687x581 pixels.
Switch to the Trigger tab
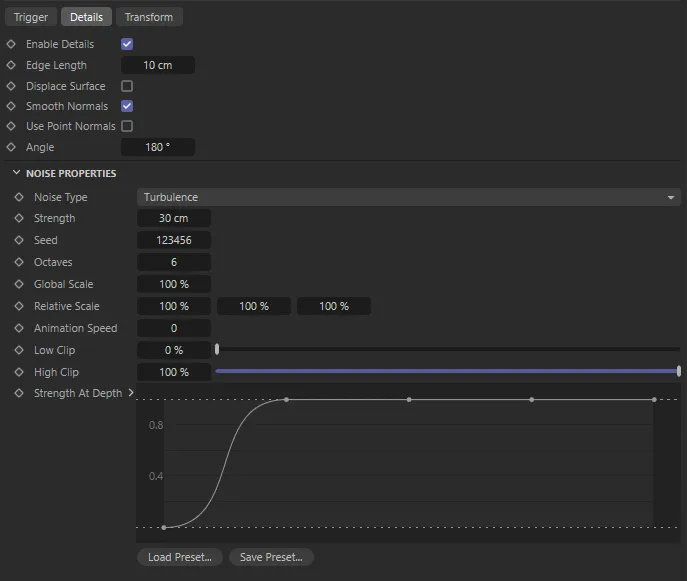pyautogui.click(x=31, y=17)
